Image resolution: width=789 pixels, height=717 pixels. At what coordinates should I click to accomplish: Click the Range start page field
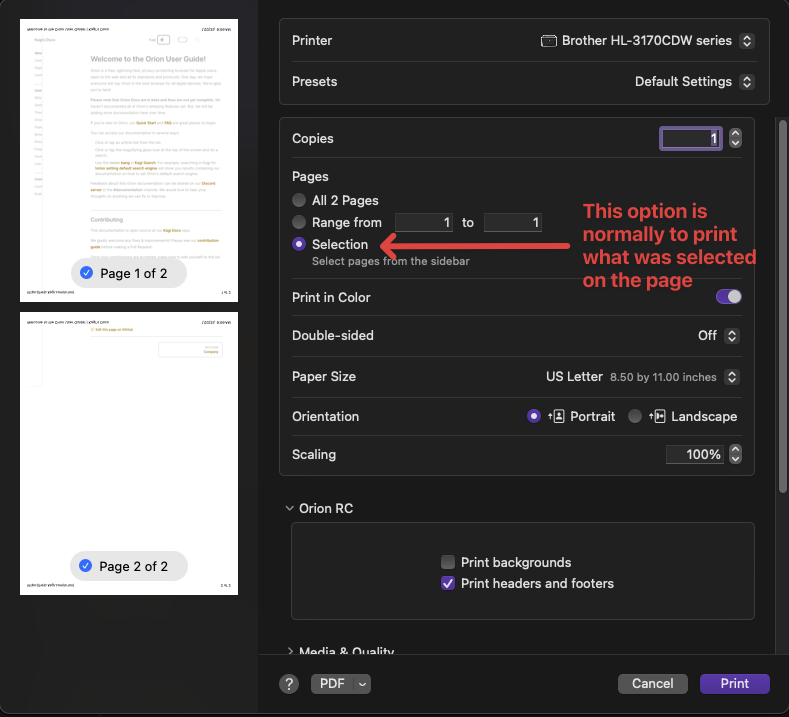click(x=423, y=222)
